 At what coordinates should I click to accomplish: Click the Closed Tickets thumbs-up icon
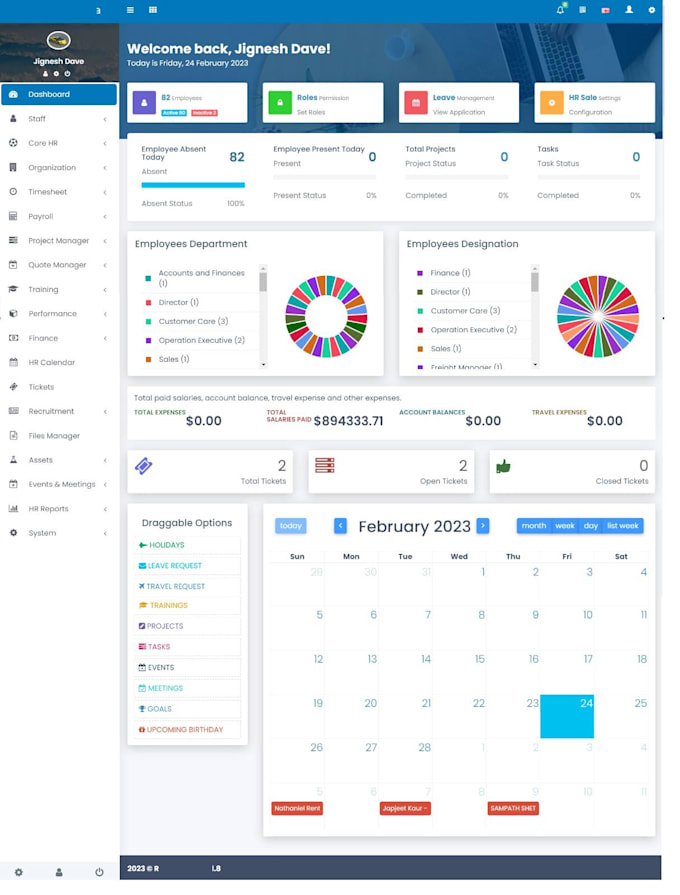[503, 466]
